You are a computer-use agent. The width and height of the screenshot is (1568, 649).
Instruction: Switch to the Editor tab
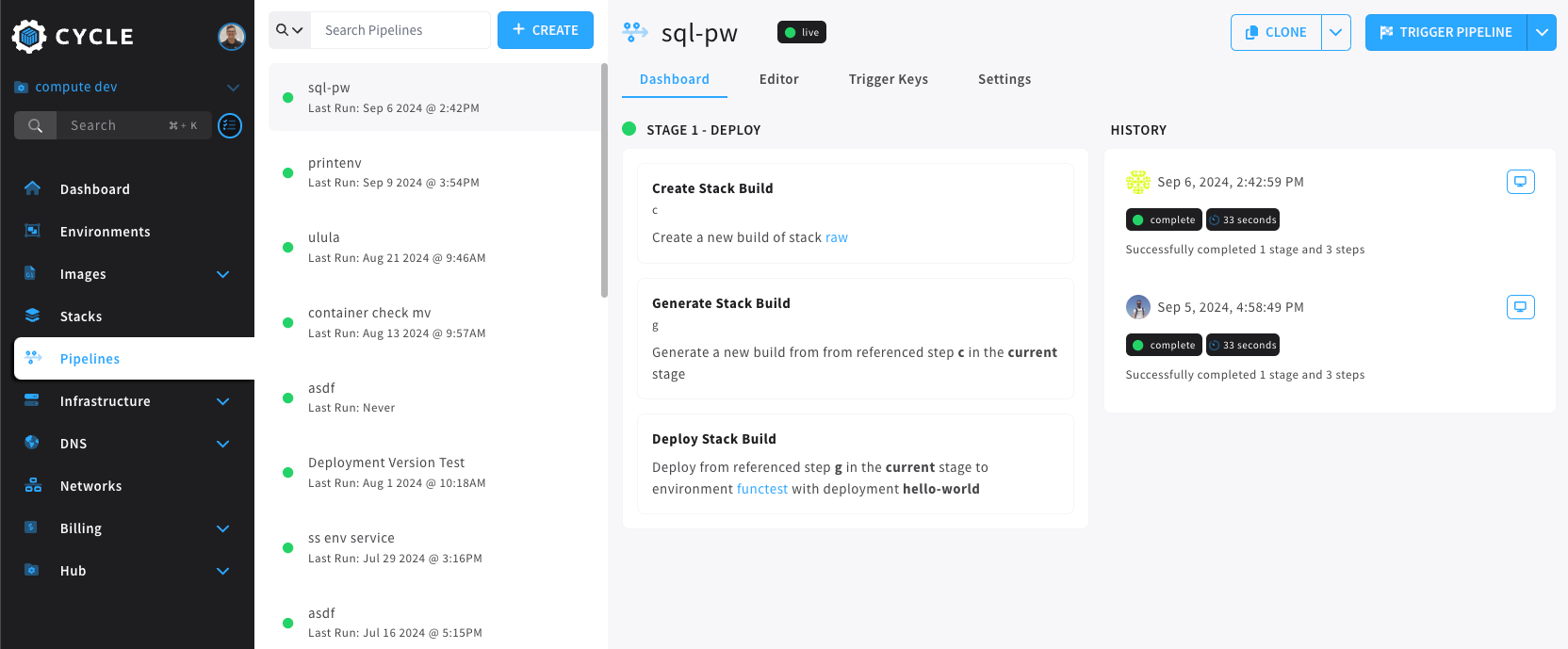(779, 79)
